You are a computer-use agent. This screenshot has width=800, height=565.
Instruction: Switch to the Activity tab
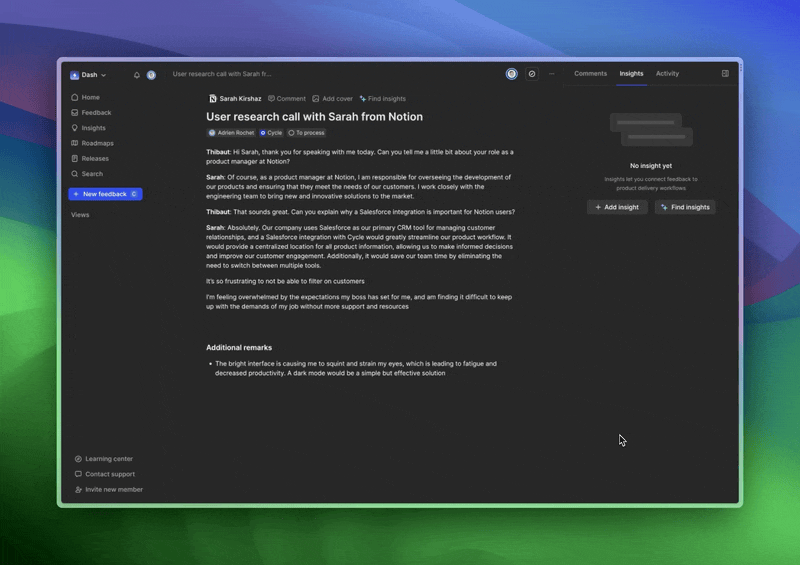[x=667, y=73]
